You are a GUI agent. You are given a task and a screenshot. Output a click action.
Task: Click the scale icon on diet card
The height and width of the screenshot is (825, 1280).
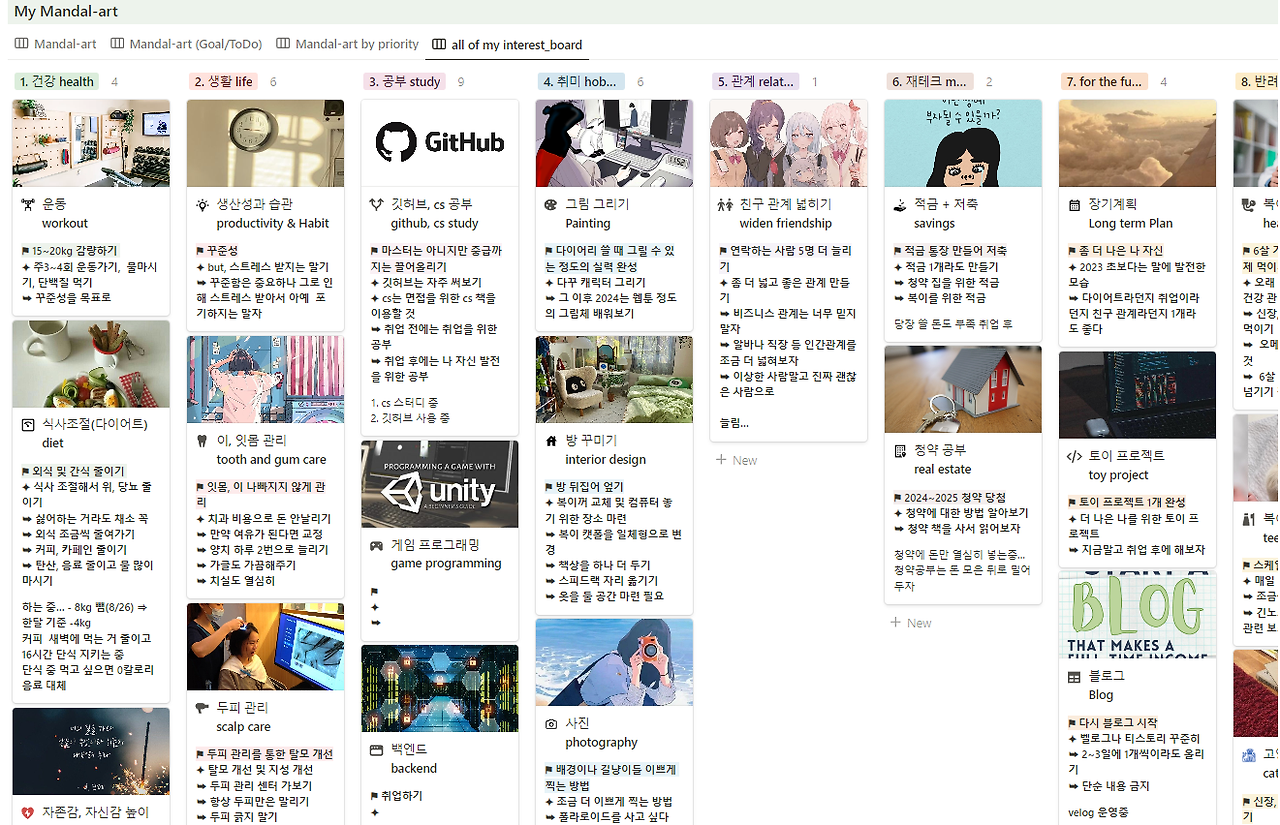28,425
